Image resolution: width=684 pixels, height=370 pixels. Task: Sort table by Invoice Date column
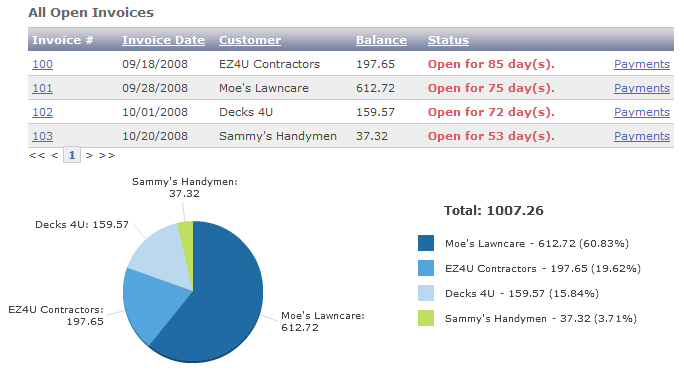[x=163, y=40]
